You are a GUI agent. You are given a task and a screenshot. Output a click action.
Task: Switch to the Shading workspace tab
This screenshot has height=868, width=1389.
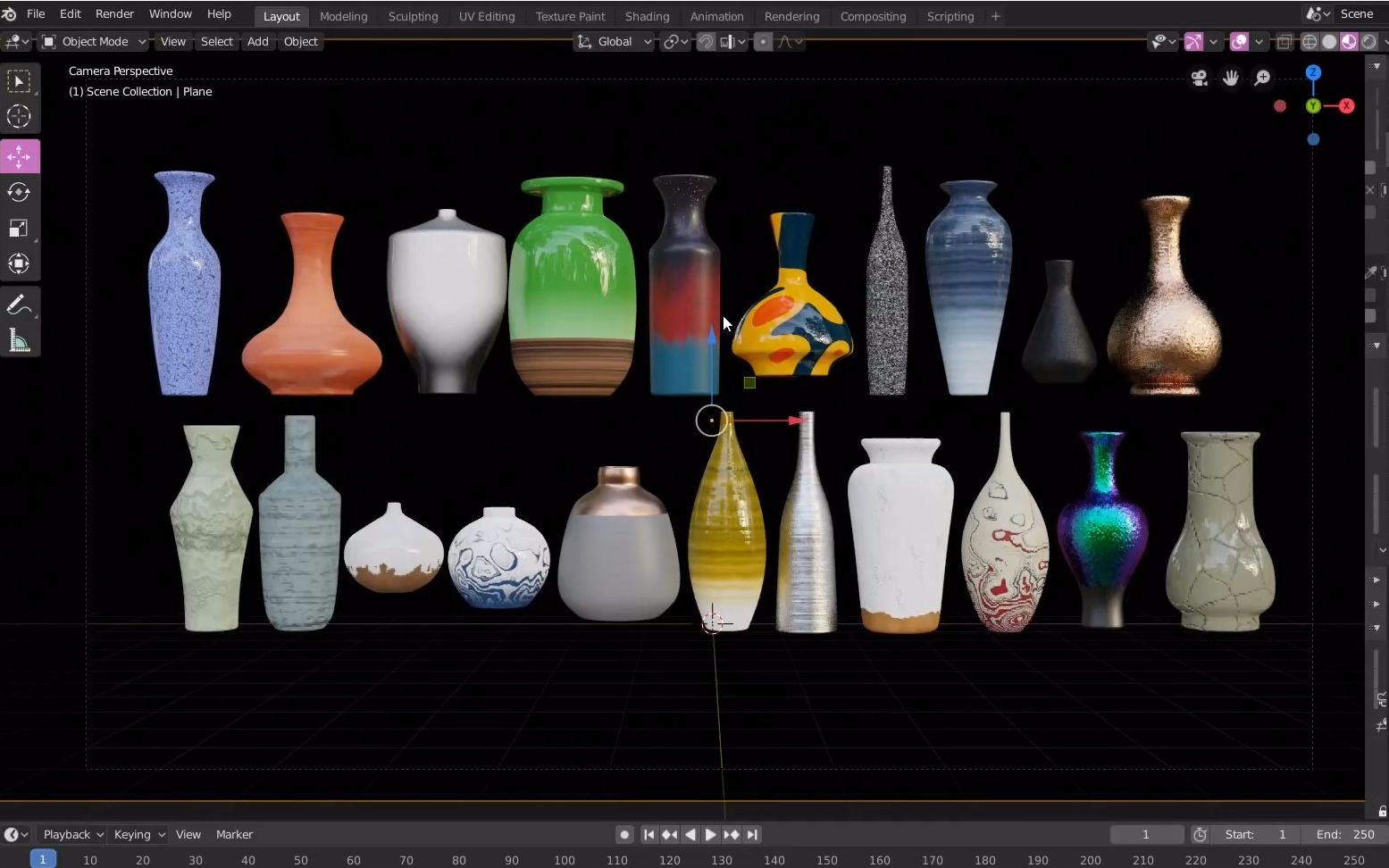pos(646,16)
